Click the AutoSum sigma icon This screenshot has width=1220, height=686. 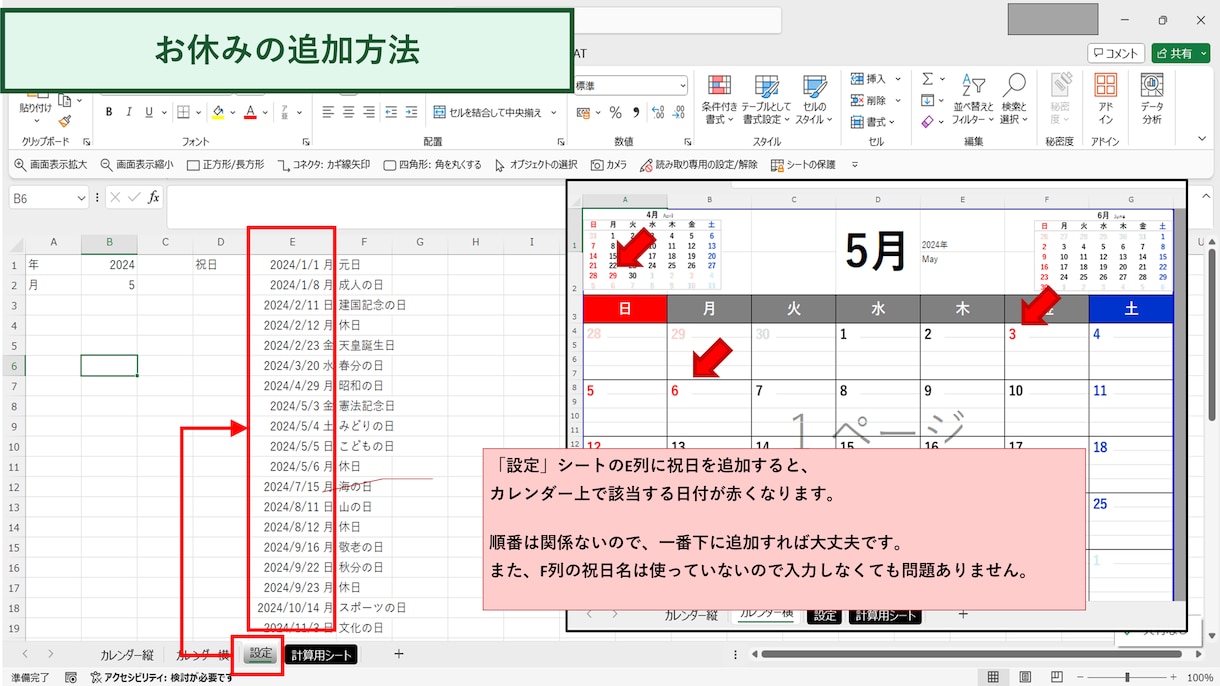(x=927, y=79)
